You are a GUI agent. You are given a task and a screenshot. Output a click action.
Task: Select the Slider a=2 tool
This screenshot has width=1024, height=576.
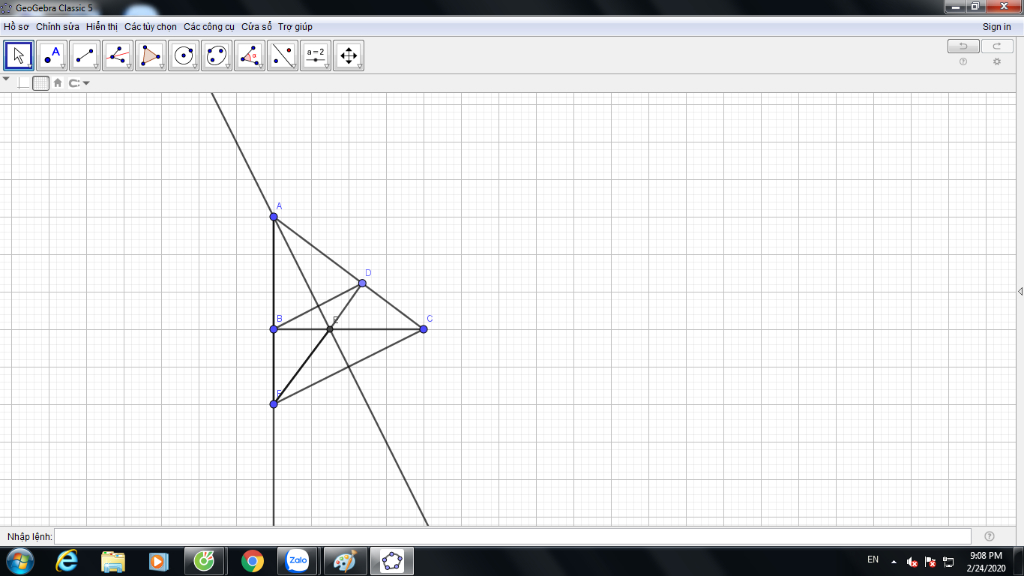click(x=315, y=56)
